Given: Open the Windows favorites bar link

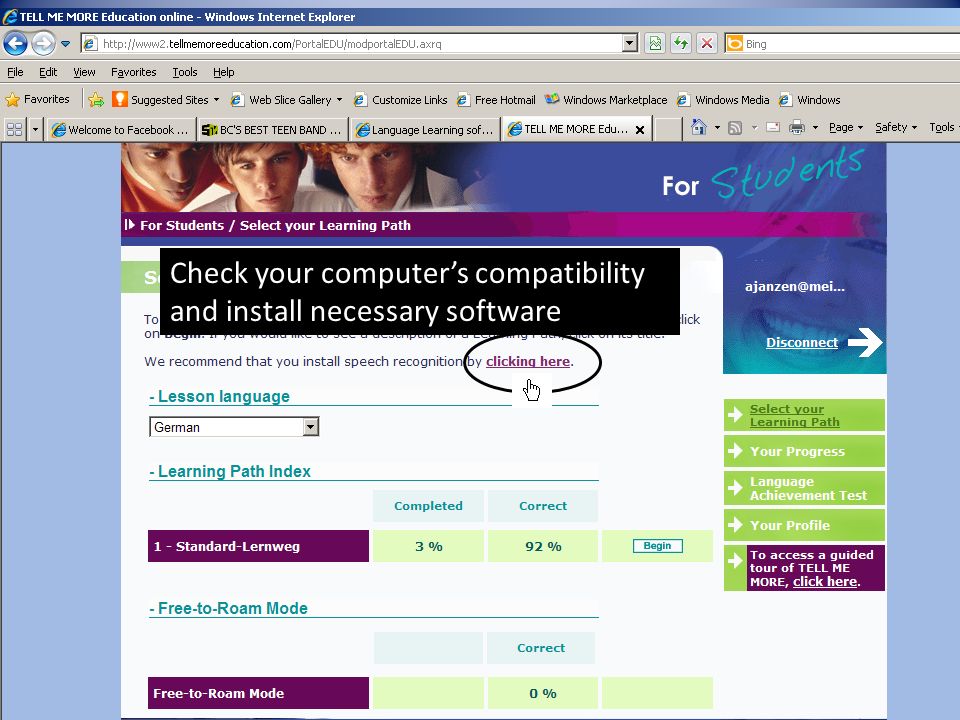Looking at the screenshot, I should (810, 100).
